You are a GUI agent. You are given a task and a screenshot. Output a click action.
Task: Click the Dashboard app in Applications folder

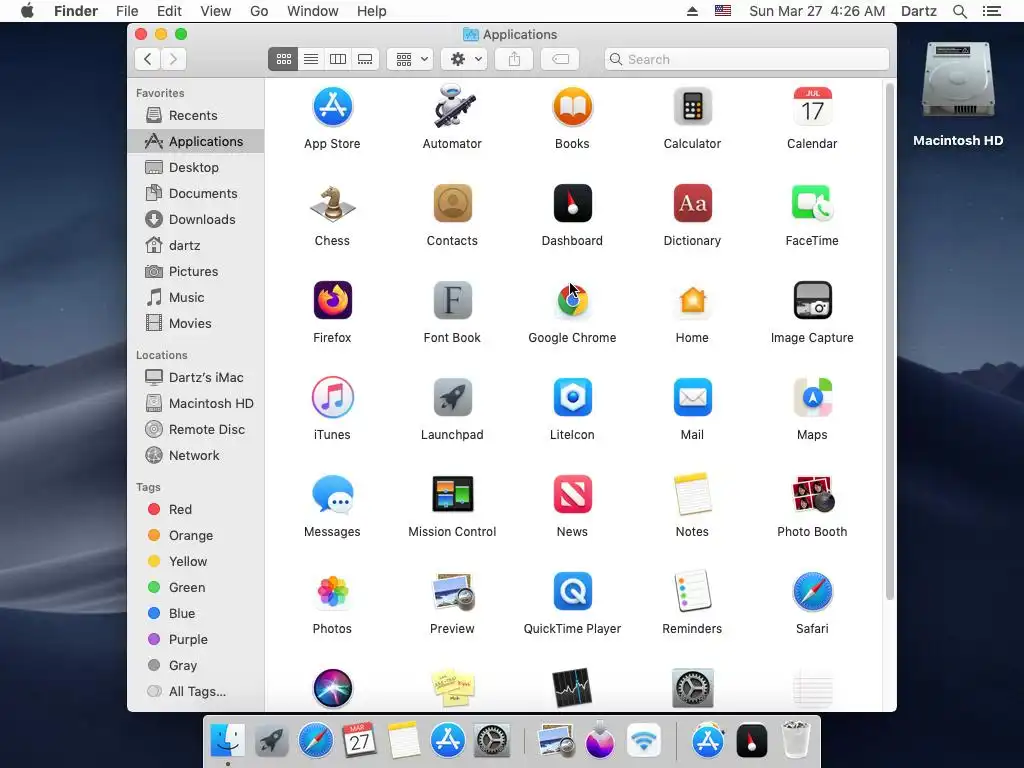[x=572, y=204]
